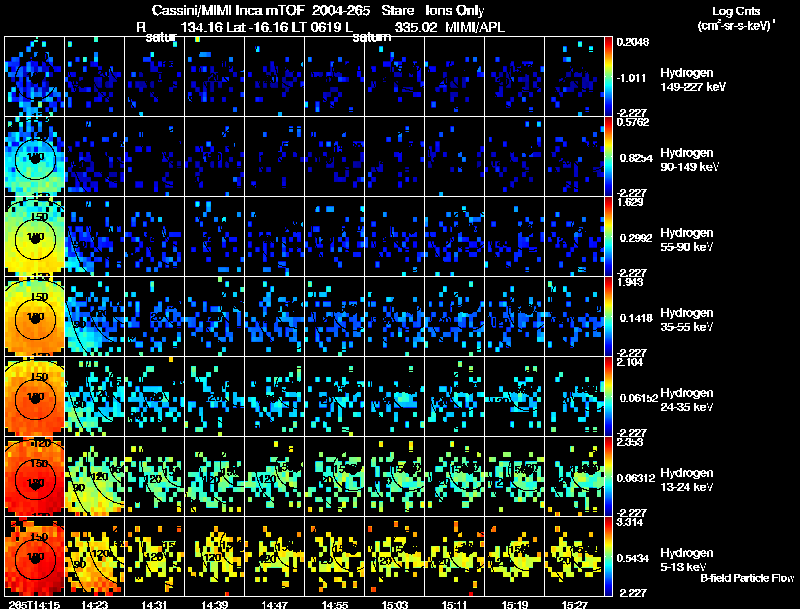Click the "LT 0619" local time text
Image resolution: width=800 pixels, height=609 pixels.
(x=315, y=27)
